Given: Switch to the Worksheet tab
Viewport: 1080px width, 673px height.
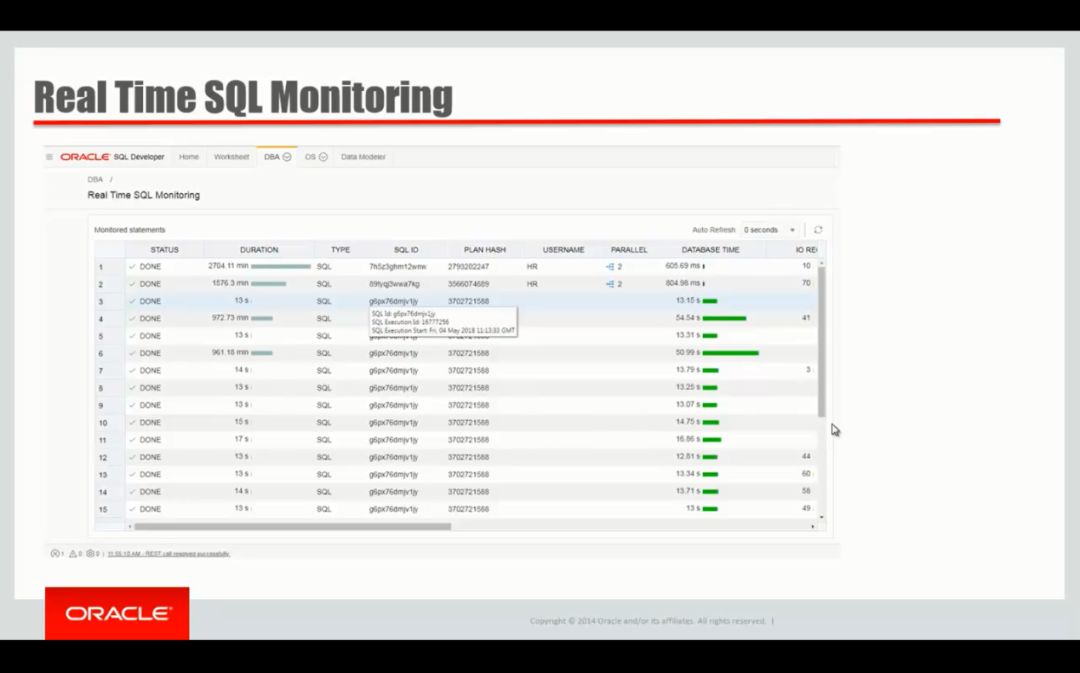Looking at the screenshot, I should pos(230,157).
